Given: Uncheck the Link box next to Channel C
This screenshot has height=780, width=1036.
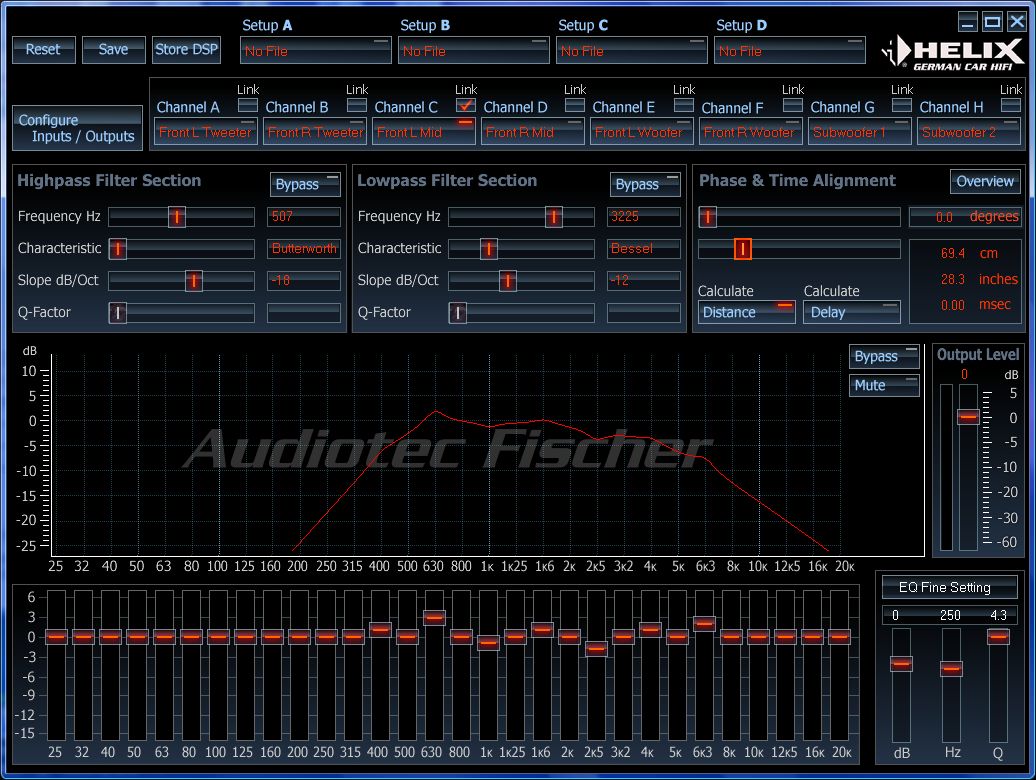Looking at the screenshot, I should (465, 105).
